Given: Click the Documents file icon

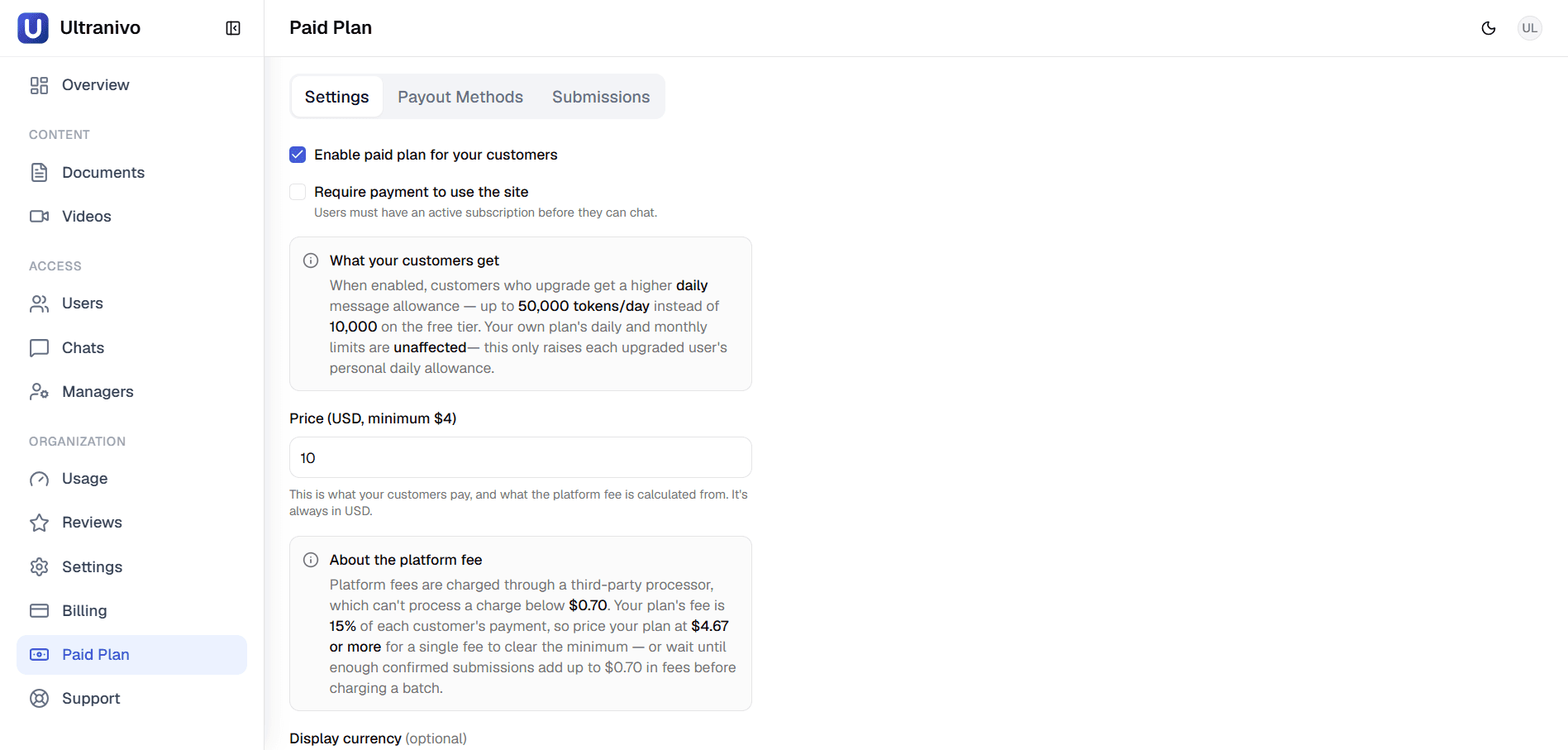Looking at the screenshot, I should pyautogui.click(x=39, y=172).
